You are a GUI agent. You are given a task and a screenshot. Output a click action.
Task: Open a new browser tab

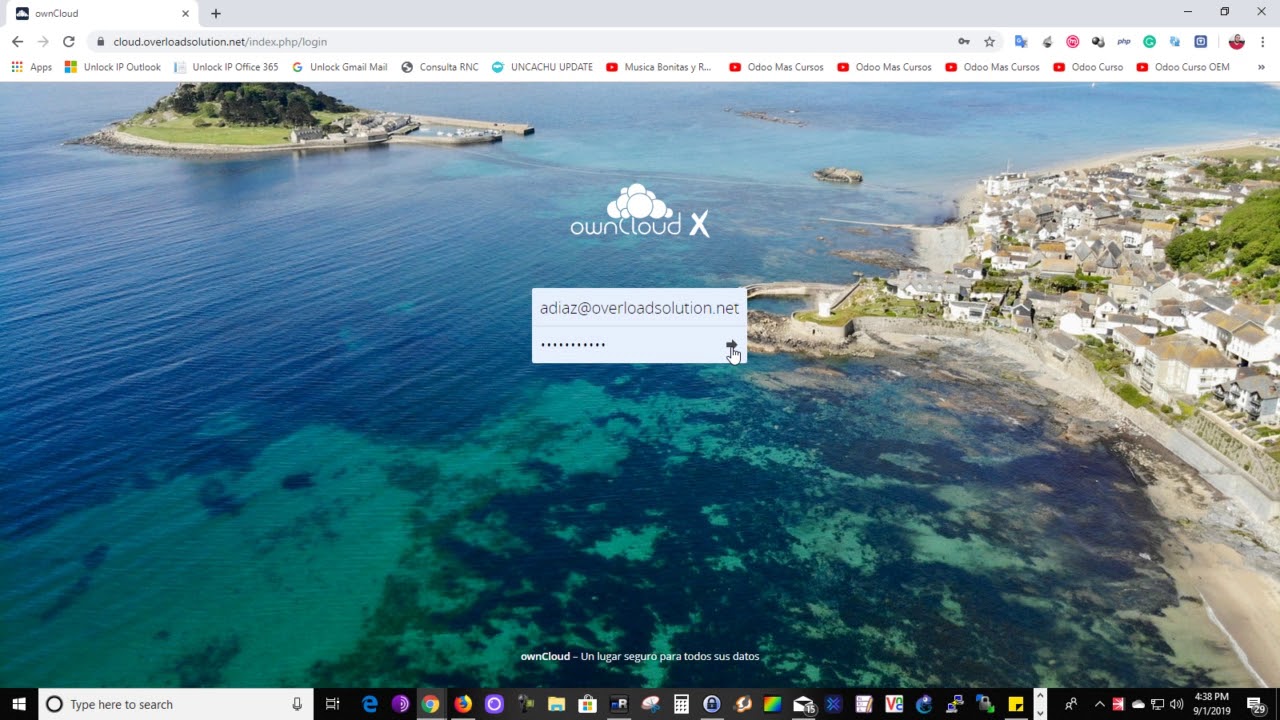tap(215, 14)
